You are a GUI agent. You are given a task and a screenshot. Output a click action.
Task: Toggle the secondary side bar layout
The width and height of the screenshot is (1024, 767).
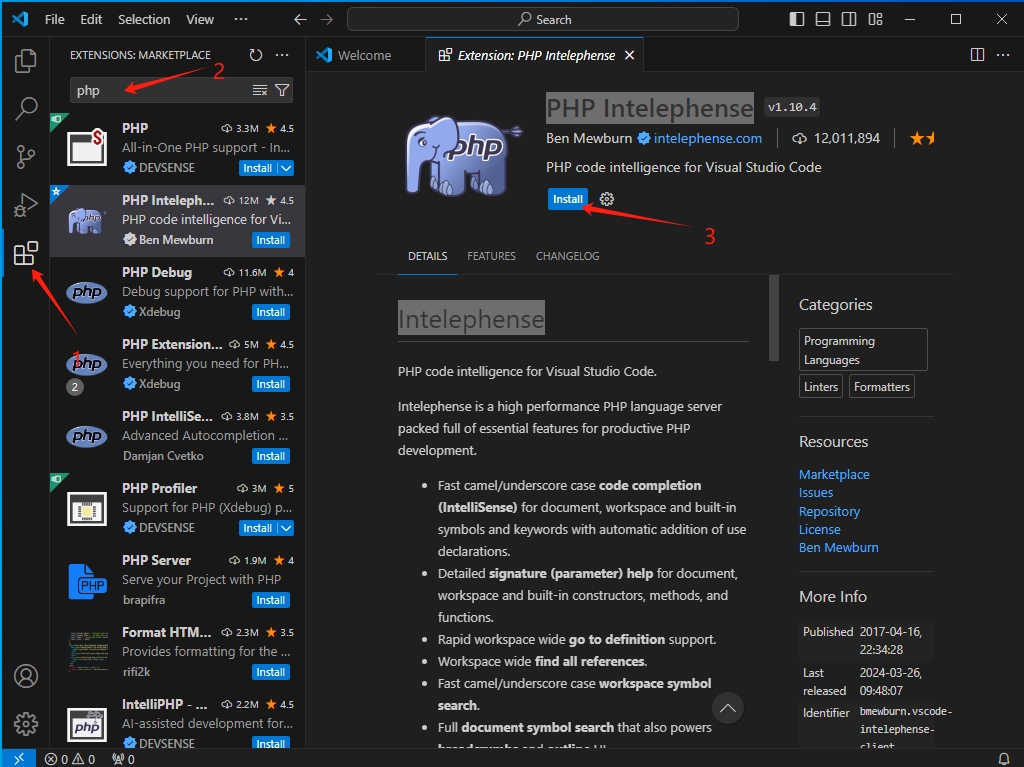[x=849, y=19]
